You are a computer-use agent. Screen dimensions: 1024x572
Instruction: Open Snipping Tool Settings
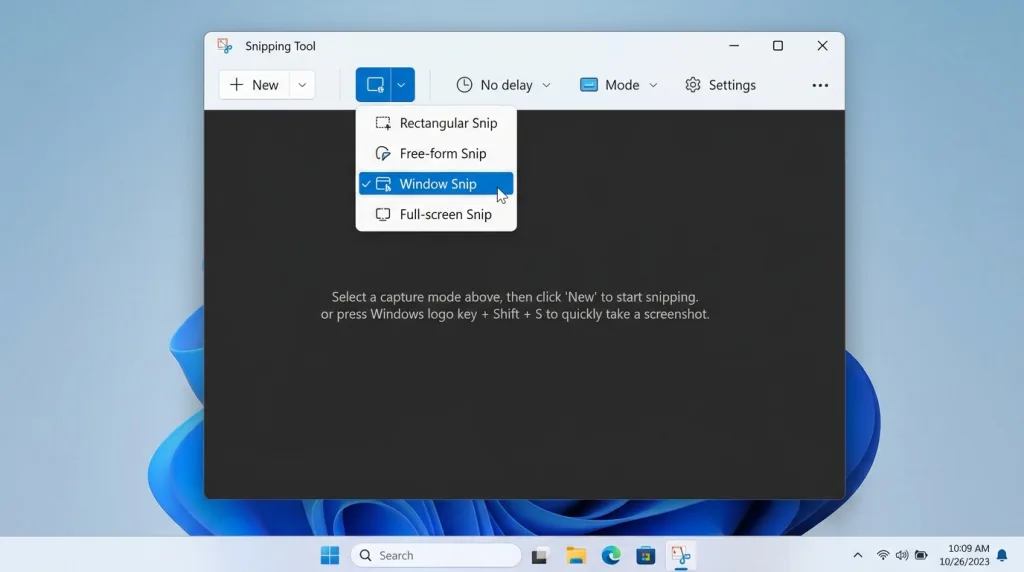click(720, 85)
